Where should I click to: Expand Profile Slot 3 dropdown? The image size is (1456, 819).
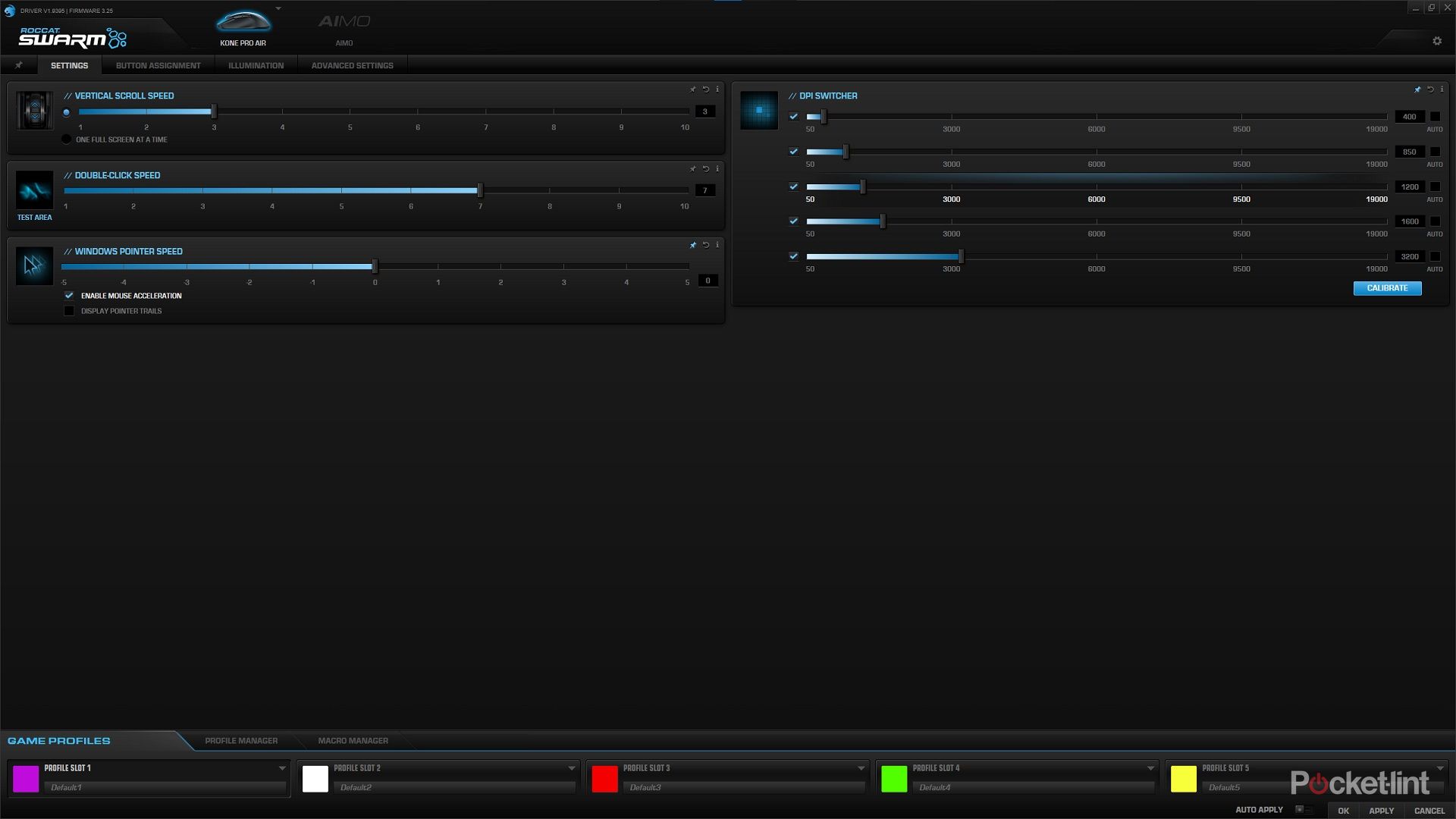[x=861, y=768]
